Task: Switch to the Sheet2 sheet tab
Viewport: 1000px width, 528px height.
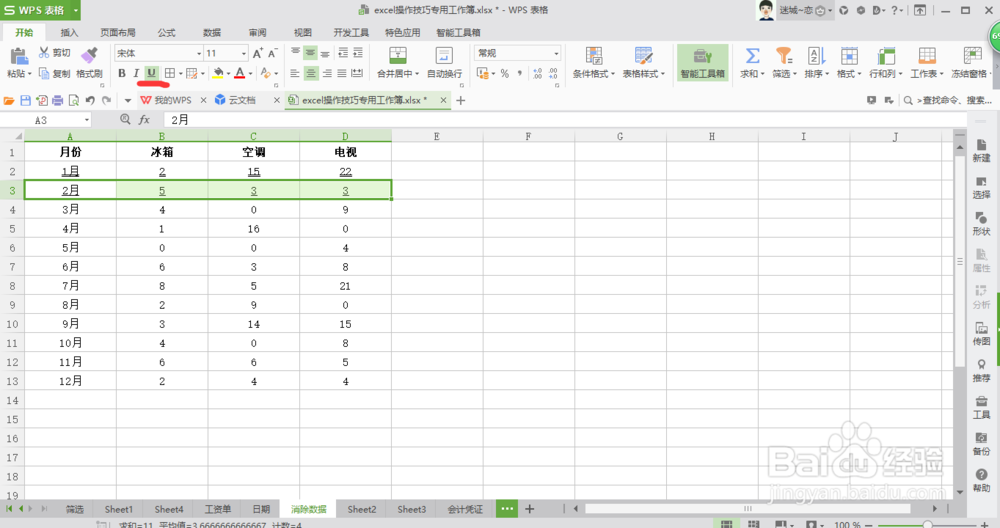Action: [362, 509]
